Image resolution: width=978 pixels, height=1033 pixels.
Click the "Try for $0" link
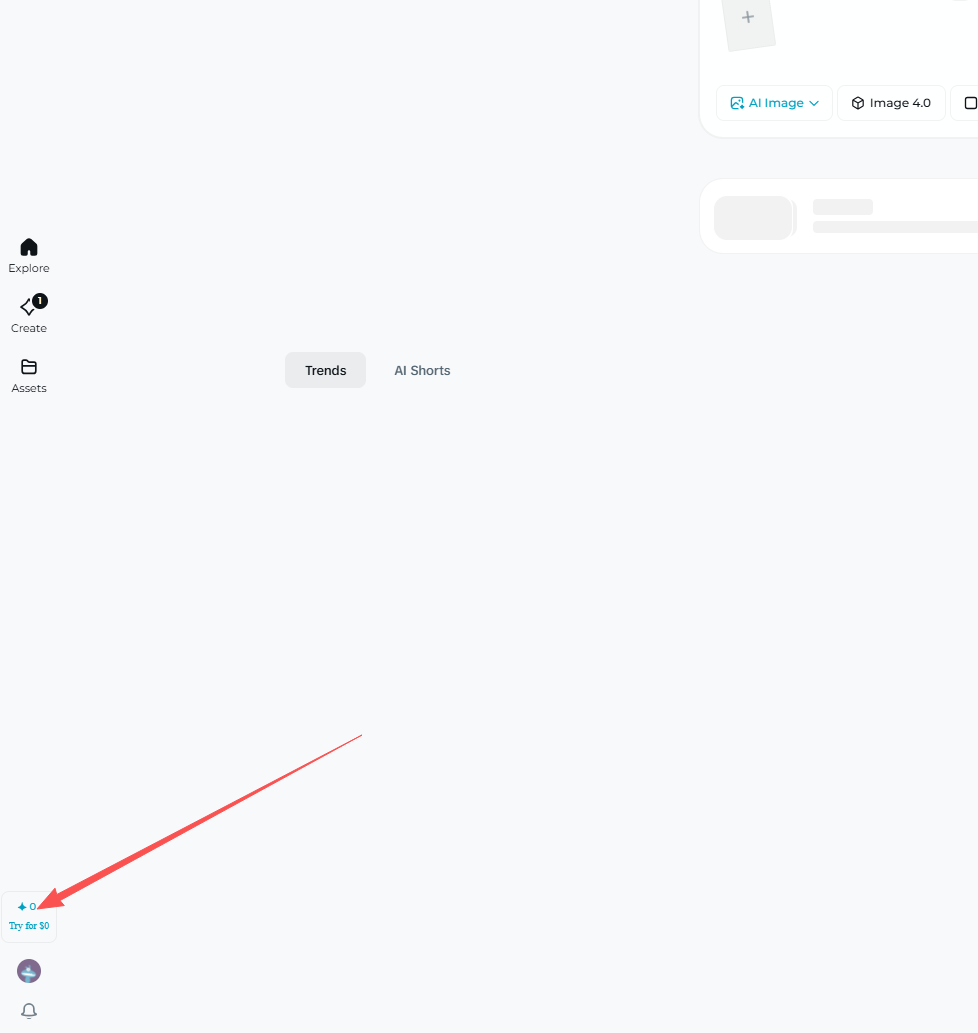(29, 926)
